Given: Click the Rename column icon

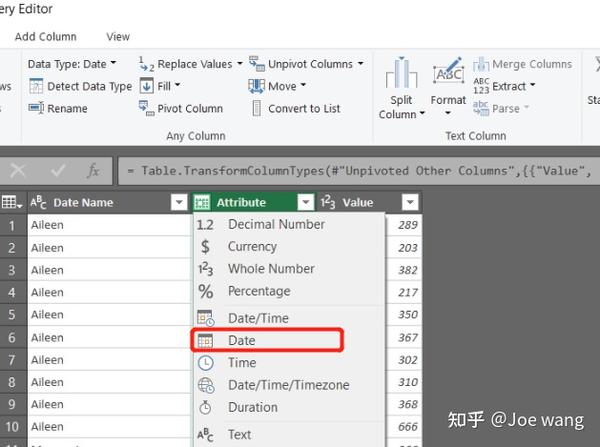Looking at the screenshot, I should (36, 108).
